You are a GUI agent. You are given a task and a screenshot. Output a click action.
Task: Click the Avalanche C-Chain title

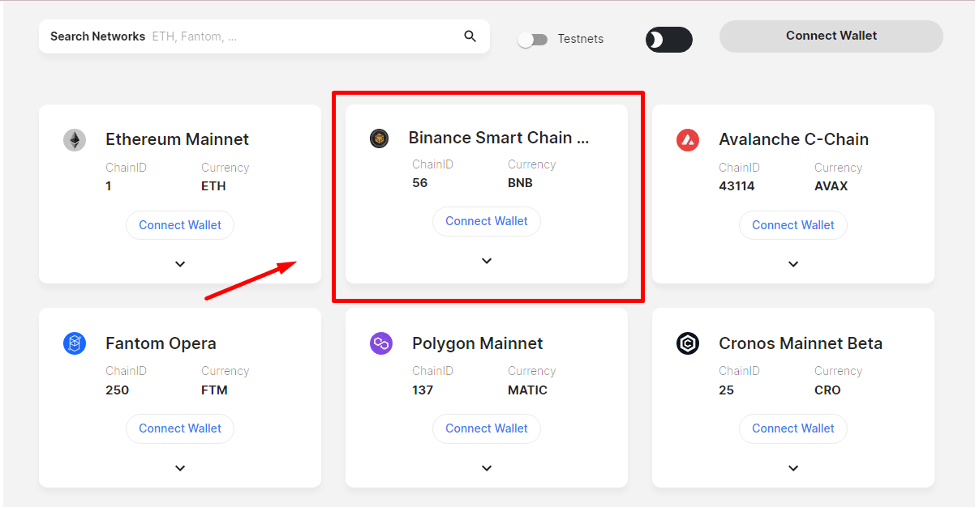[x=794, y=139]
